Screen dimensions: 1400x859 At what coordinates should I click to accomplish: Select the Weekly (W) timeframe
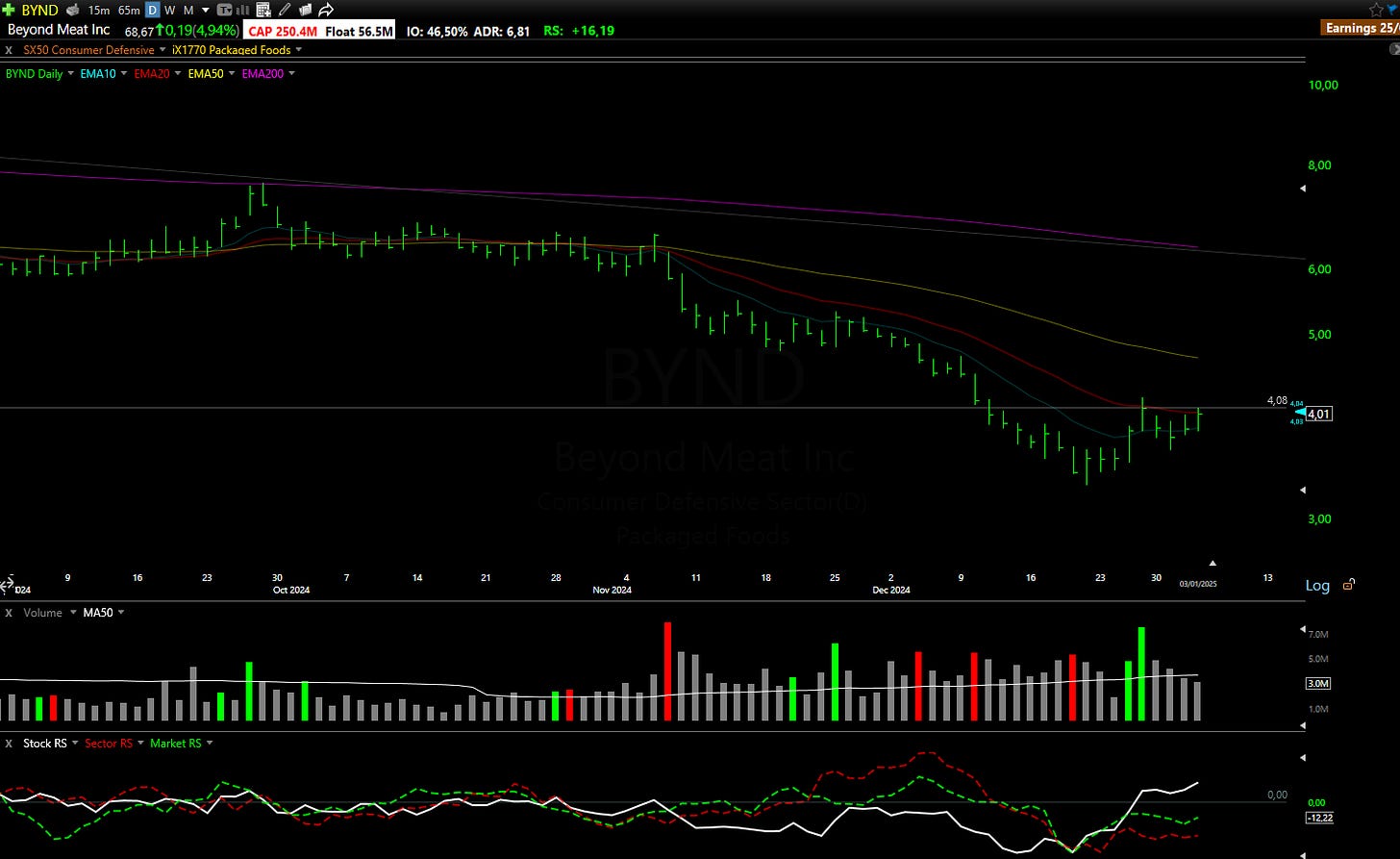[x=170, y=10]
